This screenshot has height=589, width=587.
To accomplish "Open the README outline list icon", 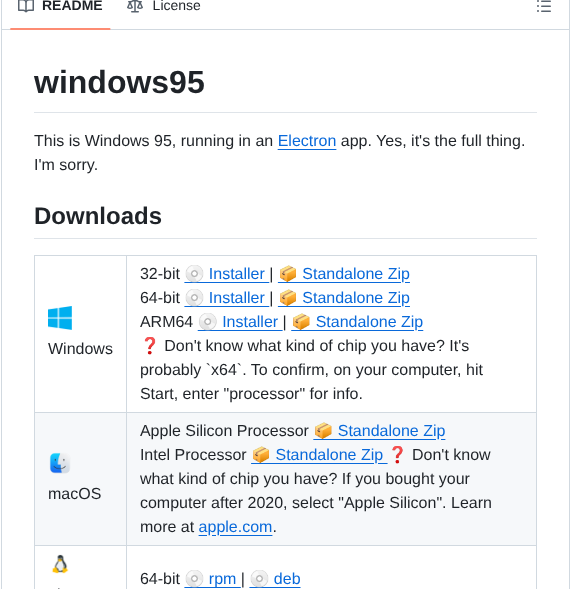I will click(543, 6).
